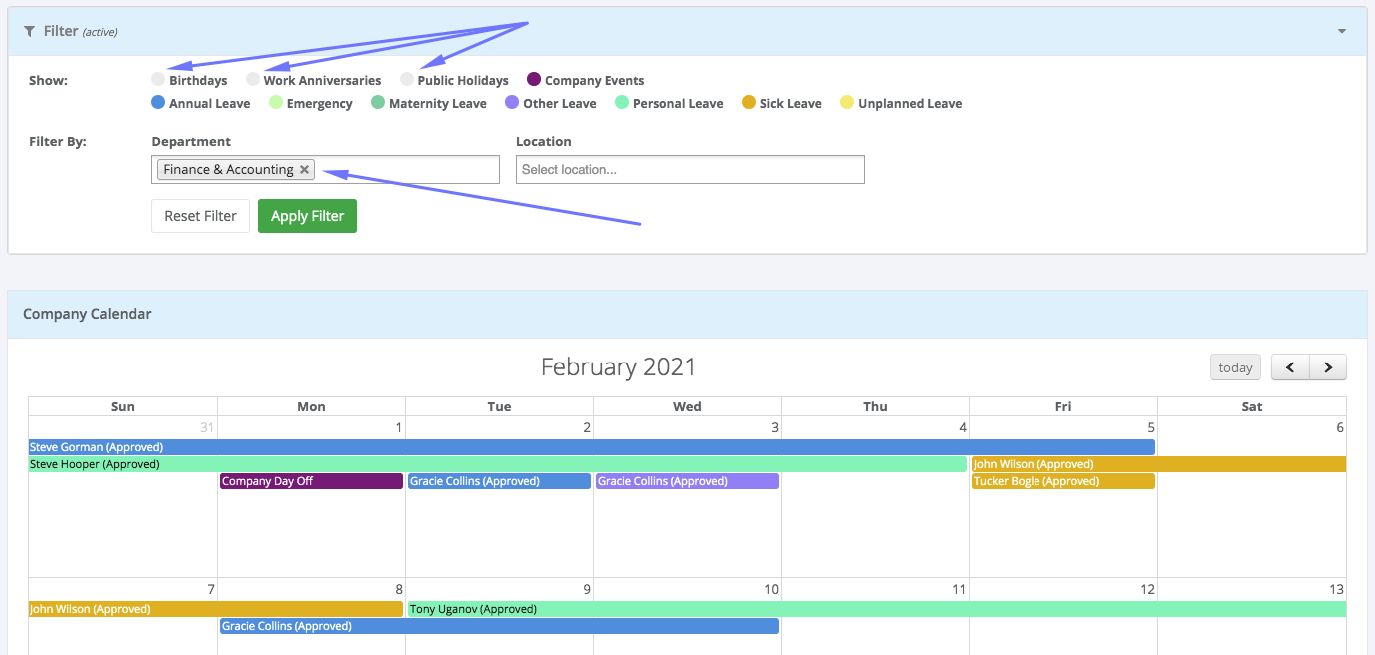This screenshot has height=655, width=1375.
Task: Open the Department selection box
Action: [325, 169]
